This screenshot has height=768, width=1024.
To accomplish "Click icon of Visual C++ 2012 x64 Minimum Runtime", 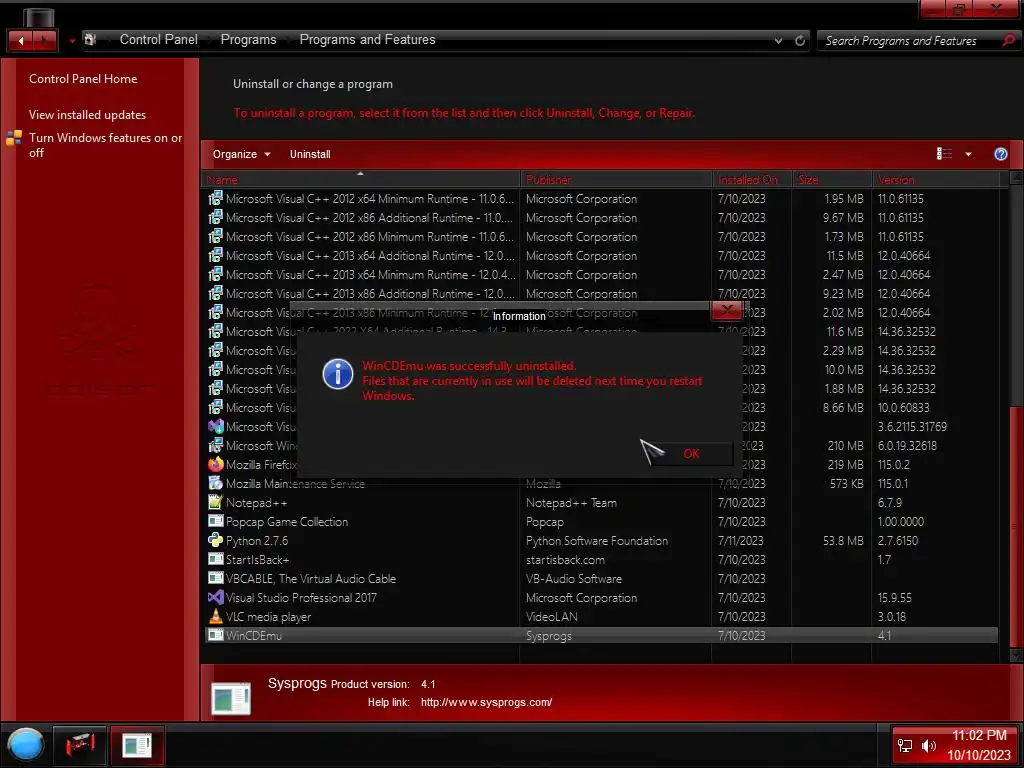I will click(216, 198).
